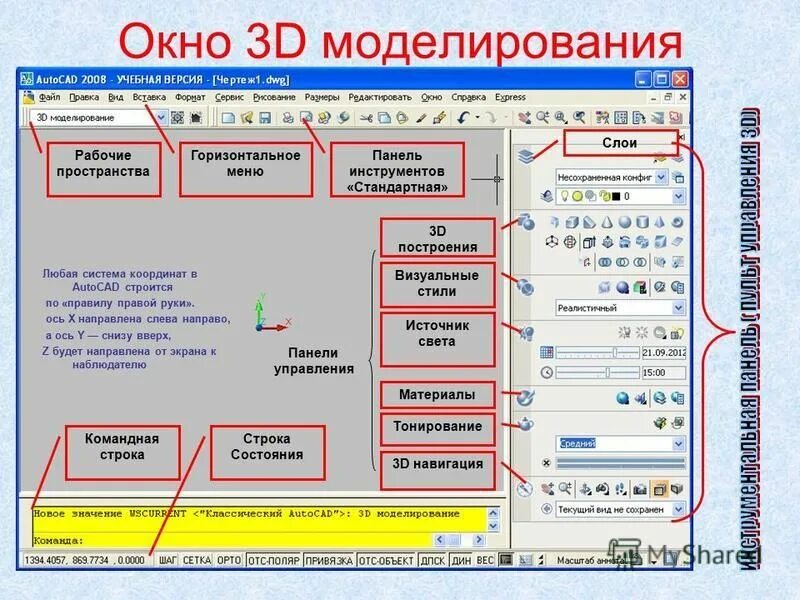Open the Express menu
Viewport: 800px width, 600px height.
(x=510, y=97)
